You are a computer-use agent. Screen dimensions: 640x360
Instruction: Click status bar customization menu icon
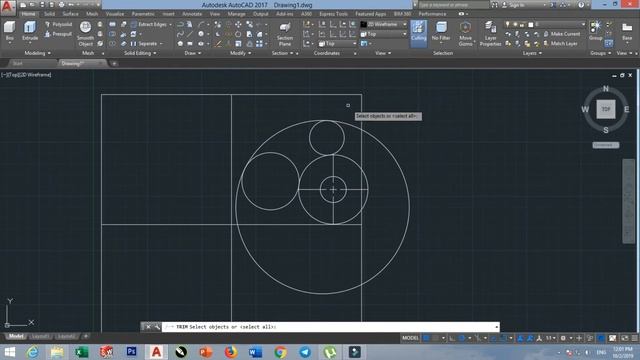[x=634, y=338]
